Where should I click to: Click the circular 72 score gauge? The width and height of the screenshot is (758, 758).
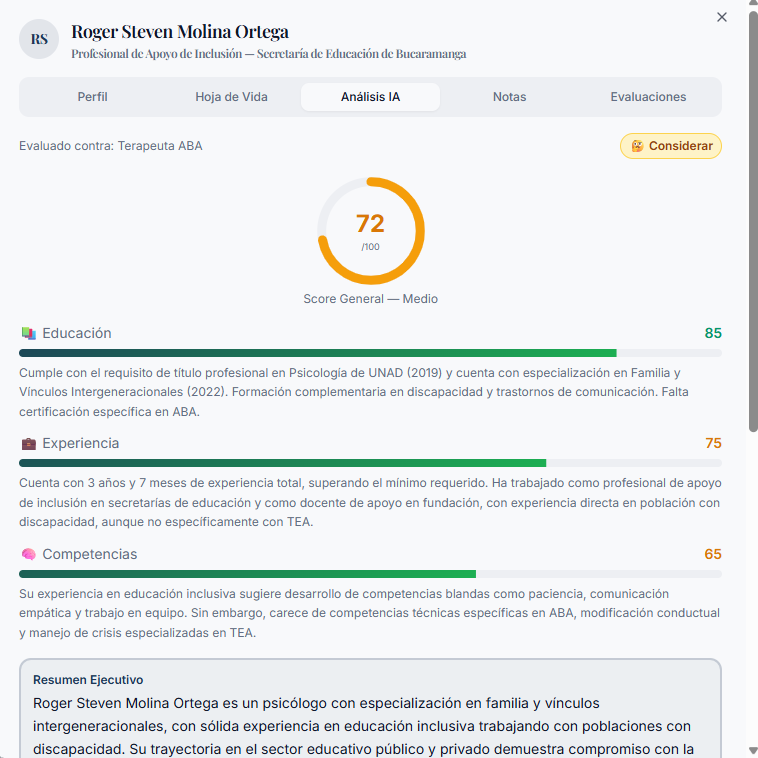371,231
